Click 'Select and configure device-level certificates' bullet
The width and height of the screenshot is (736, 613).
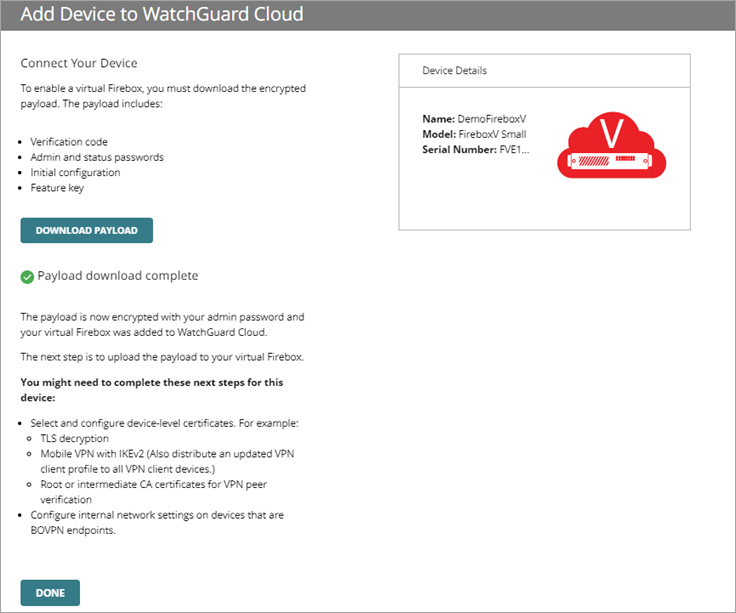click(164, 423)
